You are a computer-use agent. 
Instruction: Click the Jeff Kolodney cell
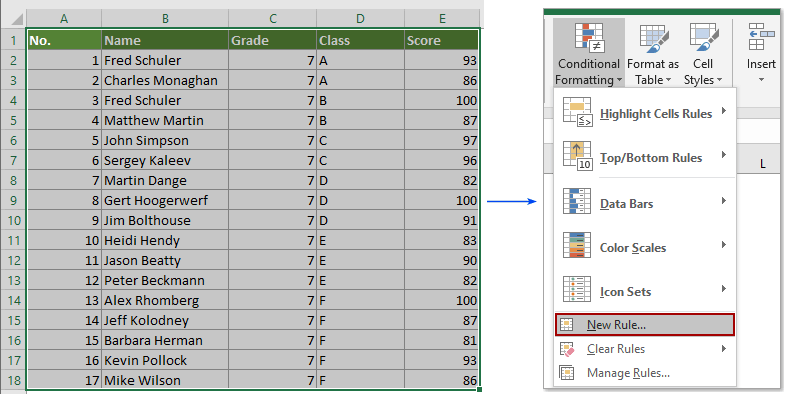pos(165,320)
